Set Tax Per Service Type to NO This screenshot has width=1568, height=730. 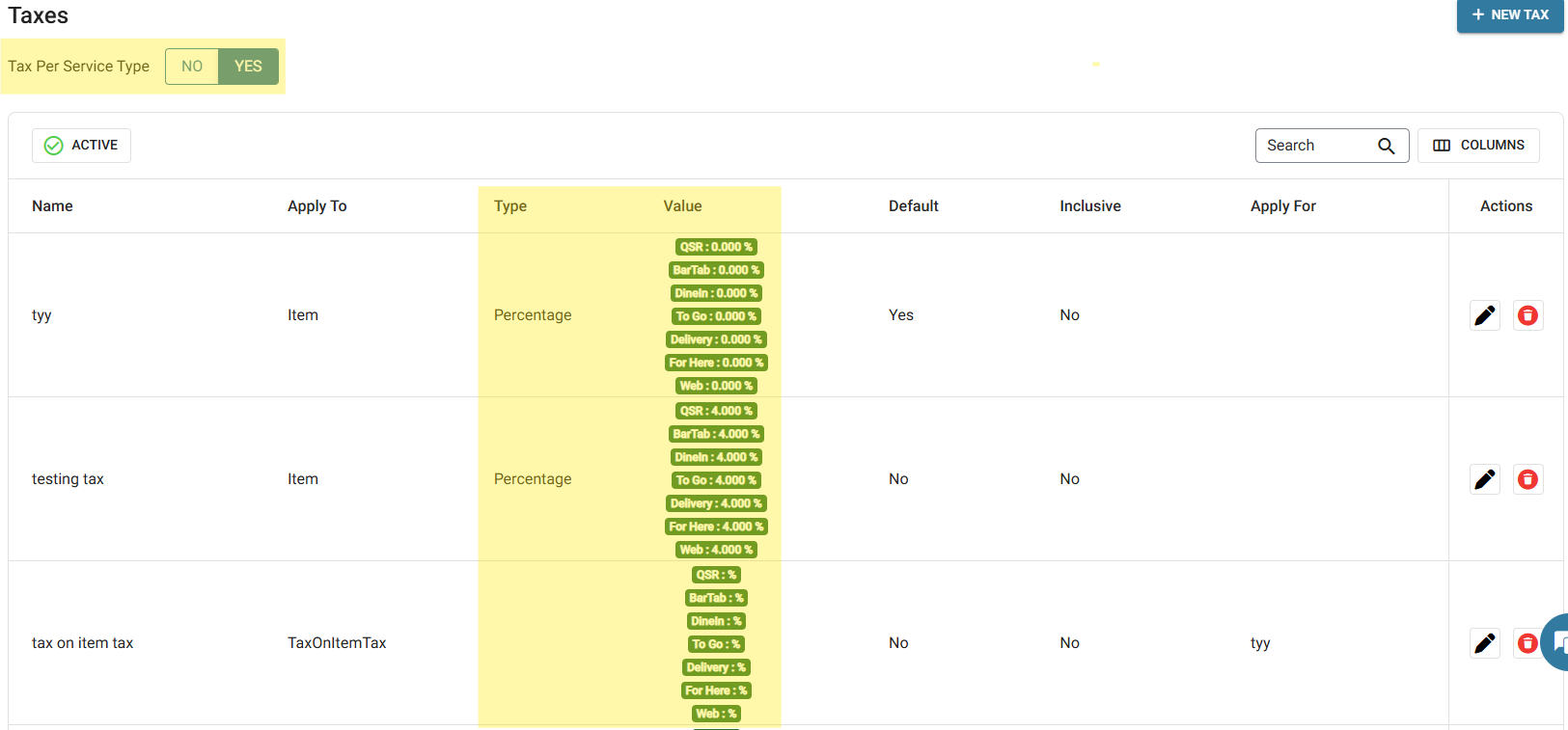tap(192, 67)
